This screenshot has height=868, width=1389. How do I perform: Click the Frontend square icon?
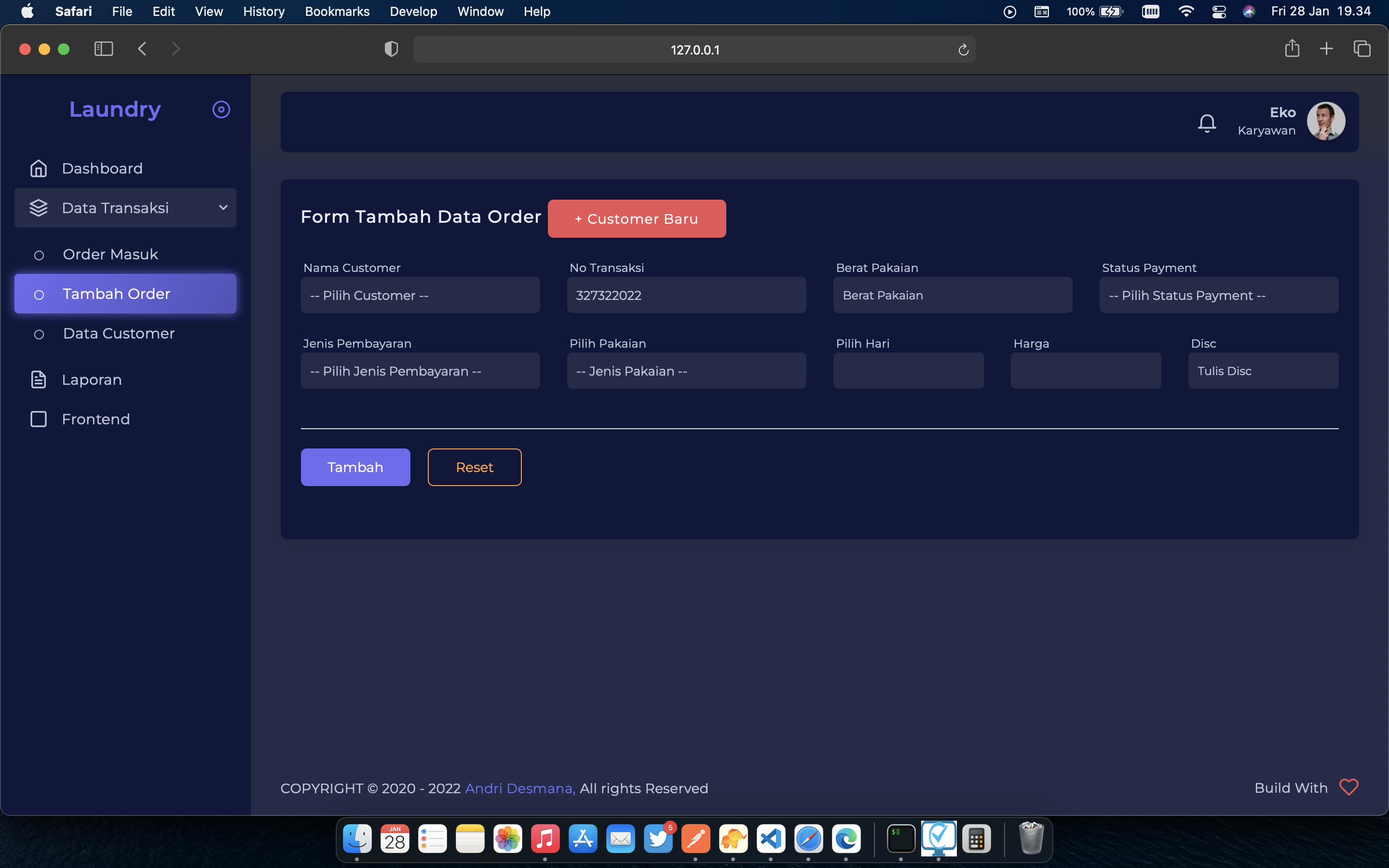pos(39,419)
